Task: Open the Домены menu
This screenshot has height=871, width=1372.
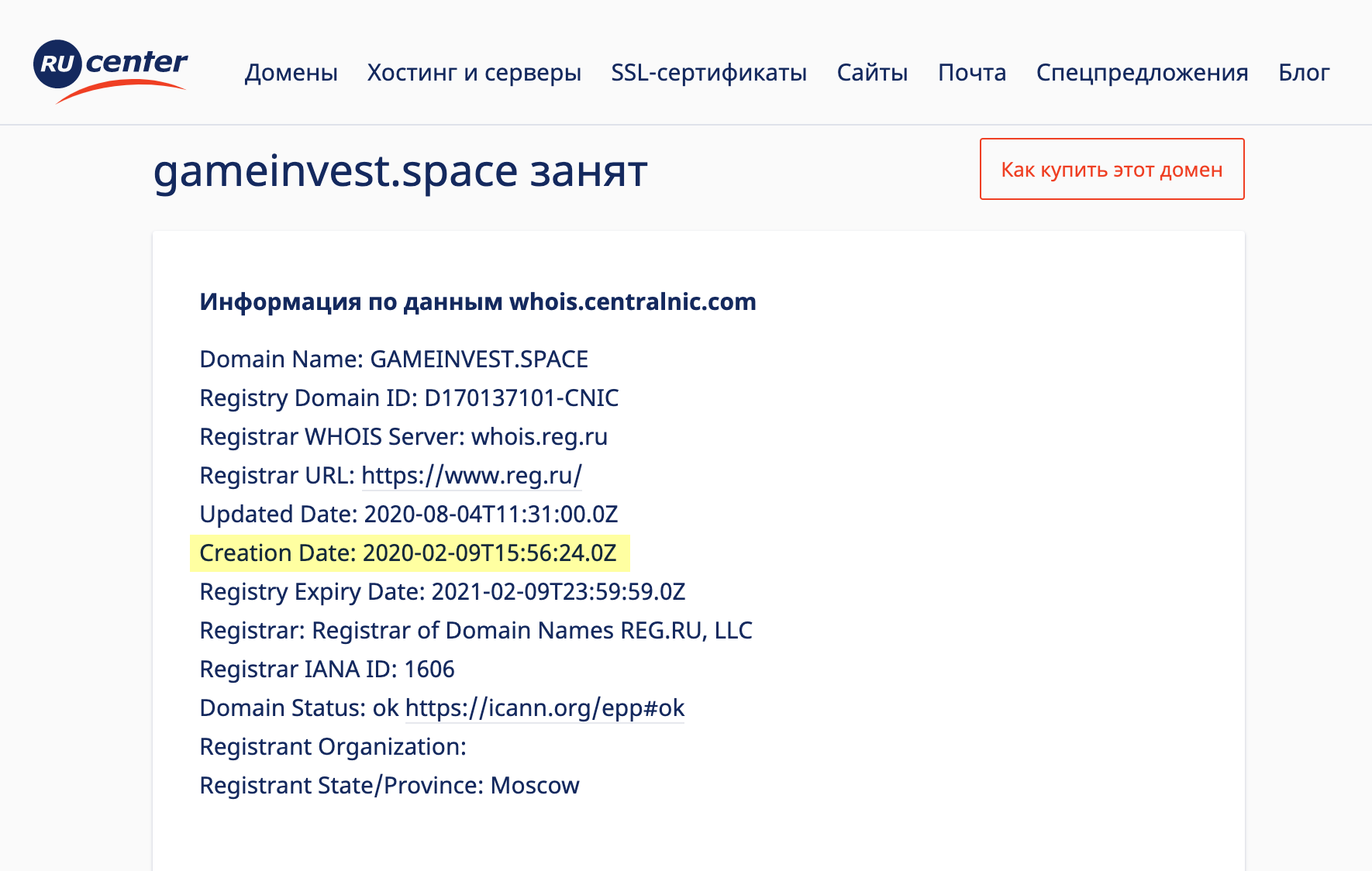Action: [291, 73]
